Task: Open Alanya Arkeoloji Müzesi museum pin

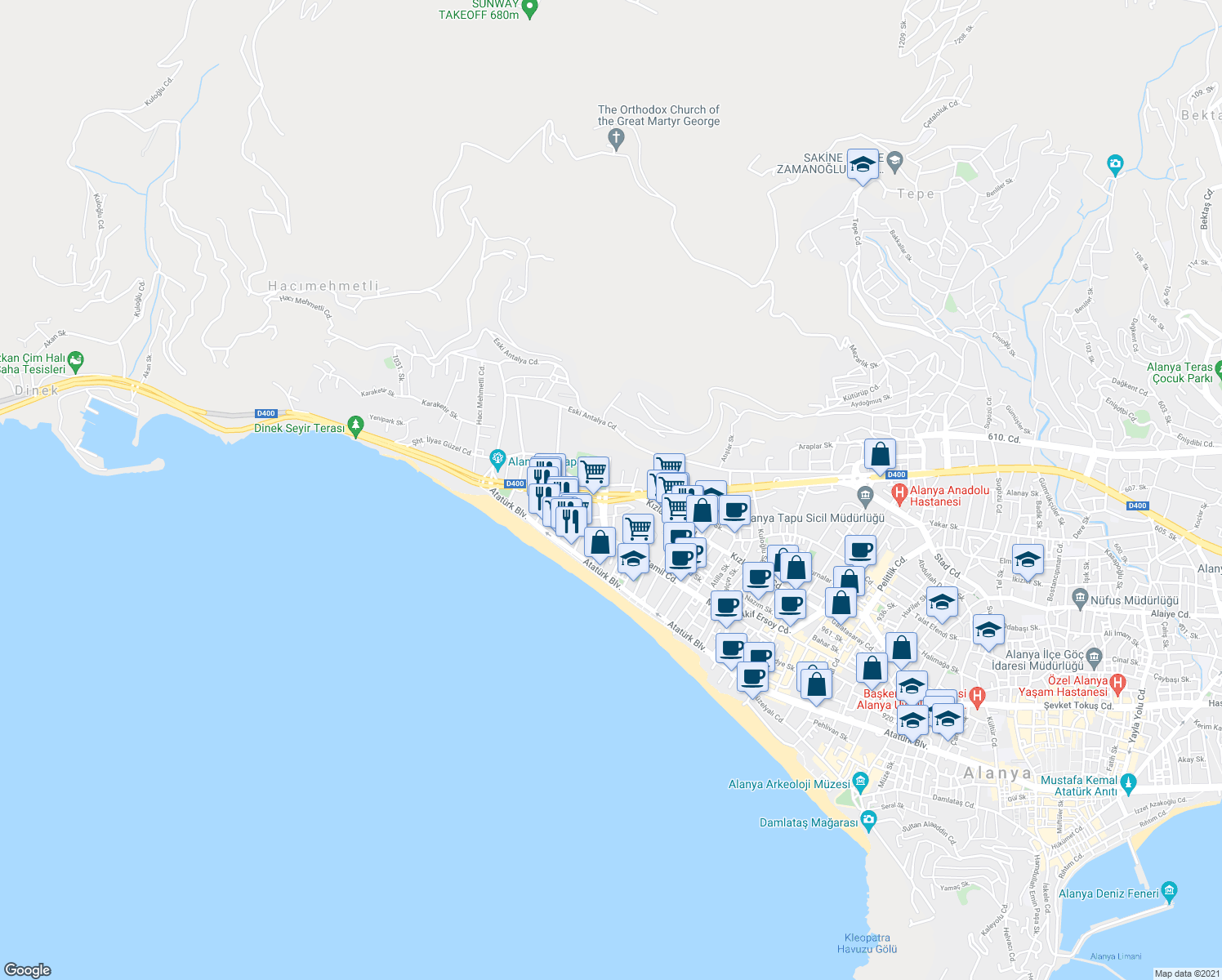Action: (x=859, y=782)
